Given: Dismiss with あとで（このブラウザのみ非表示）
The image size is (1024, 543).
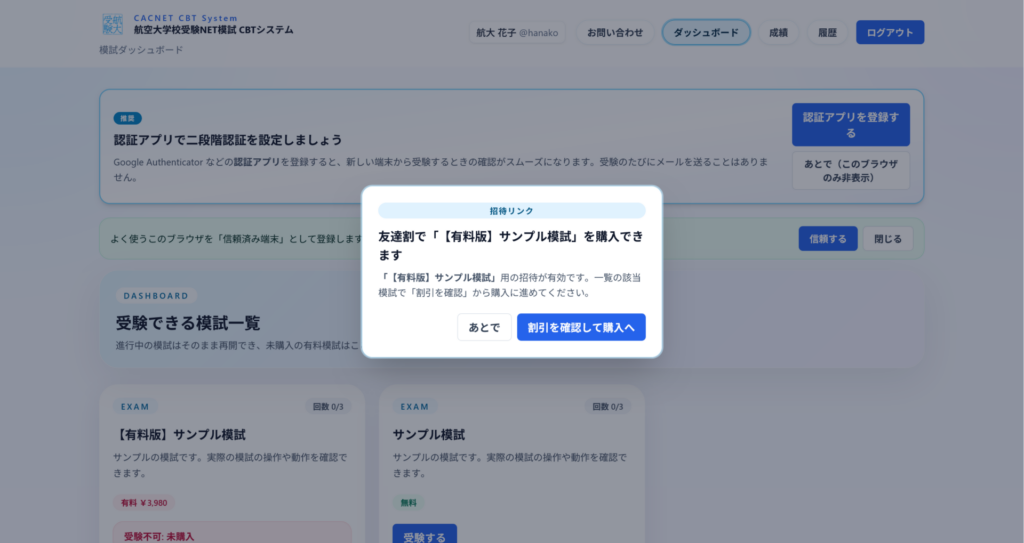Looking at the screenshot, I should 850,170.
